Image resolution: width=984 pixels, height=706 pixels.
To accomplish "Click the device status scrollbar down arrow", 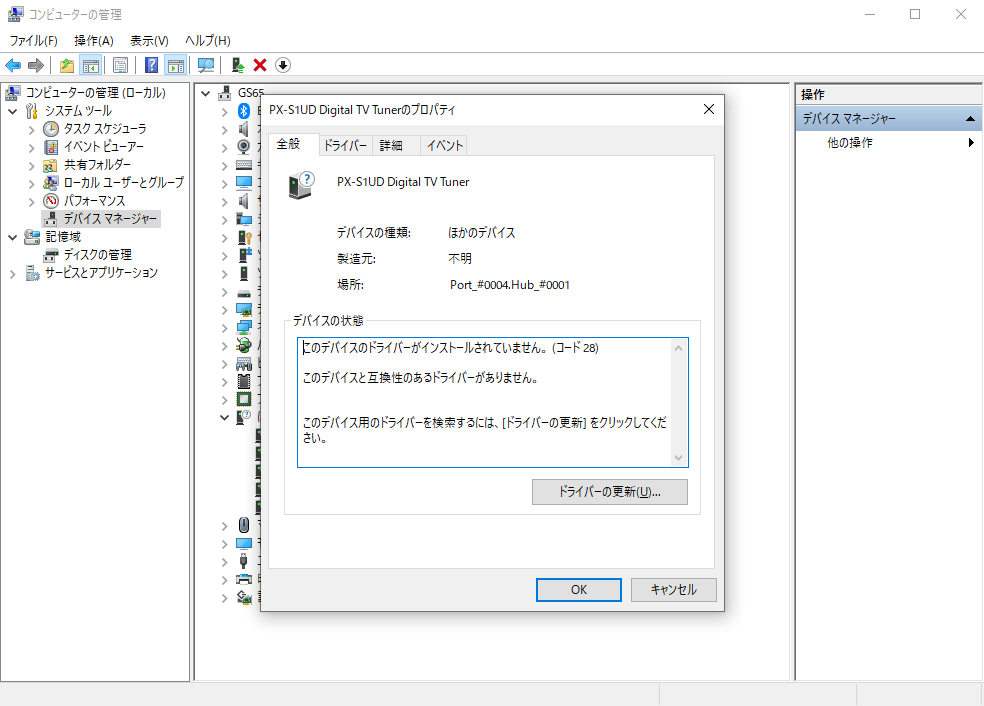I will click(x=678, y=458).
